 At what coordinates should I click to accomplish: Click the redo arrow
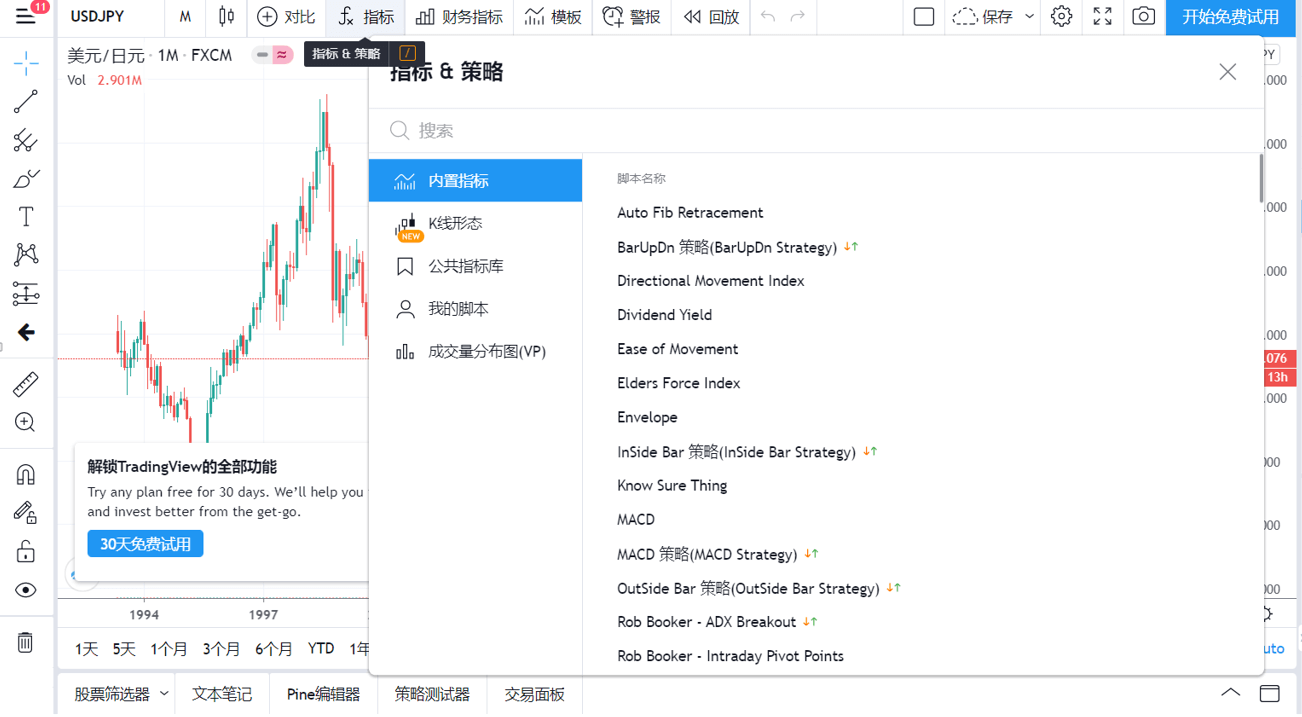point(798,17)
